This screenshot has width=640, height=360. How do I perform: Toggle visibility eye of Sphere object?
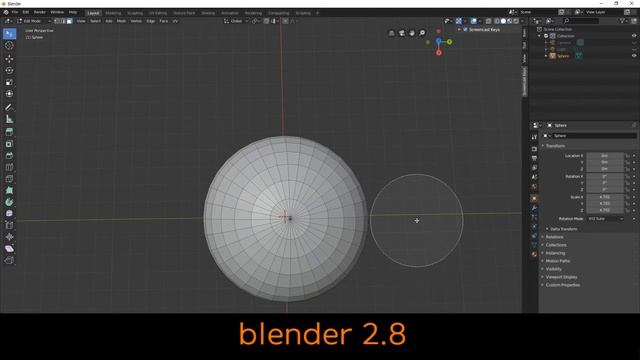click(x=634, y=56)
